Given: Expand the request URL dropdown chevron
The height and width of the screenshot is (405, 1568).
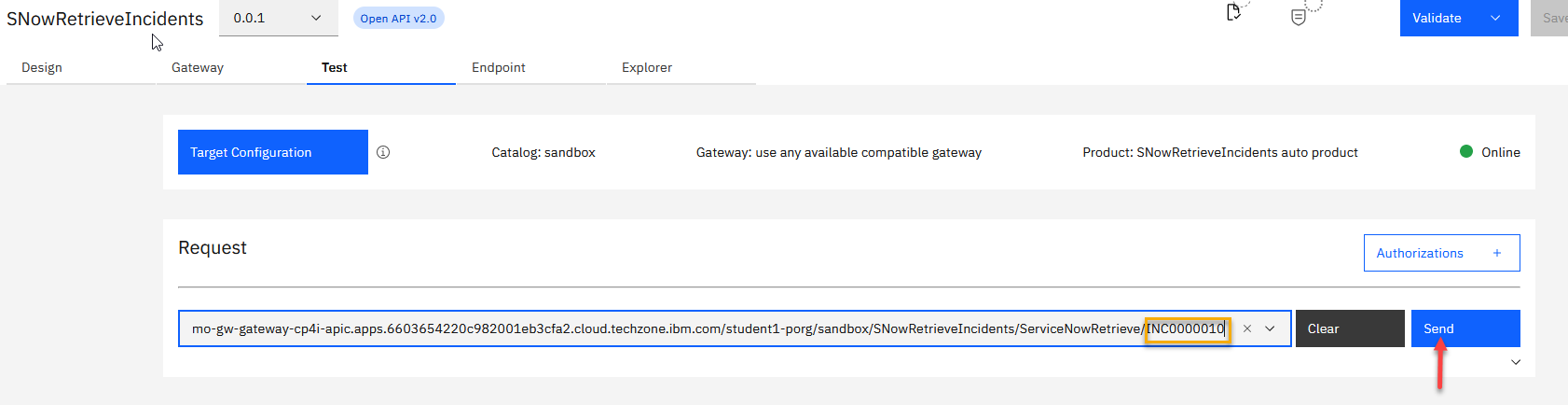Looking at the screenshot, I should (1270, 328).
